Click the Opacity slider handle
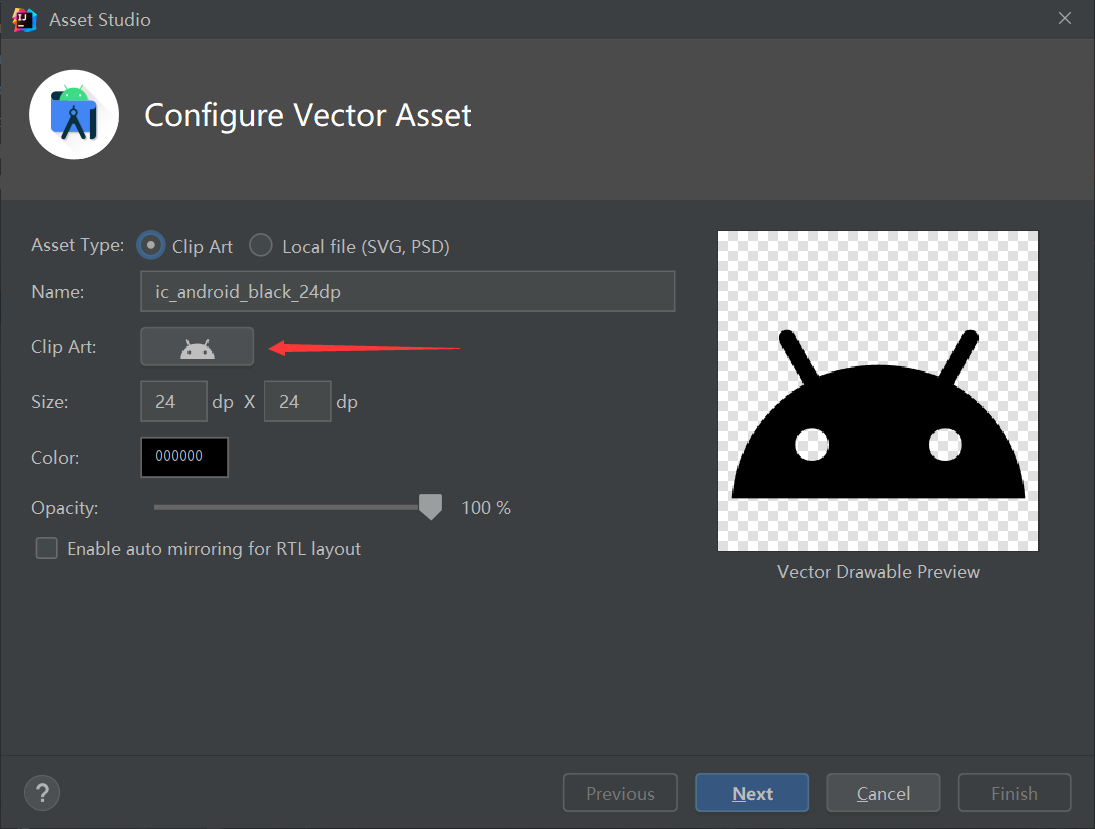Image resolution: width=1095 pixels, height=829 pixels. point(430,506)
